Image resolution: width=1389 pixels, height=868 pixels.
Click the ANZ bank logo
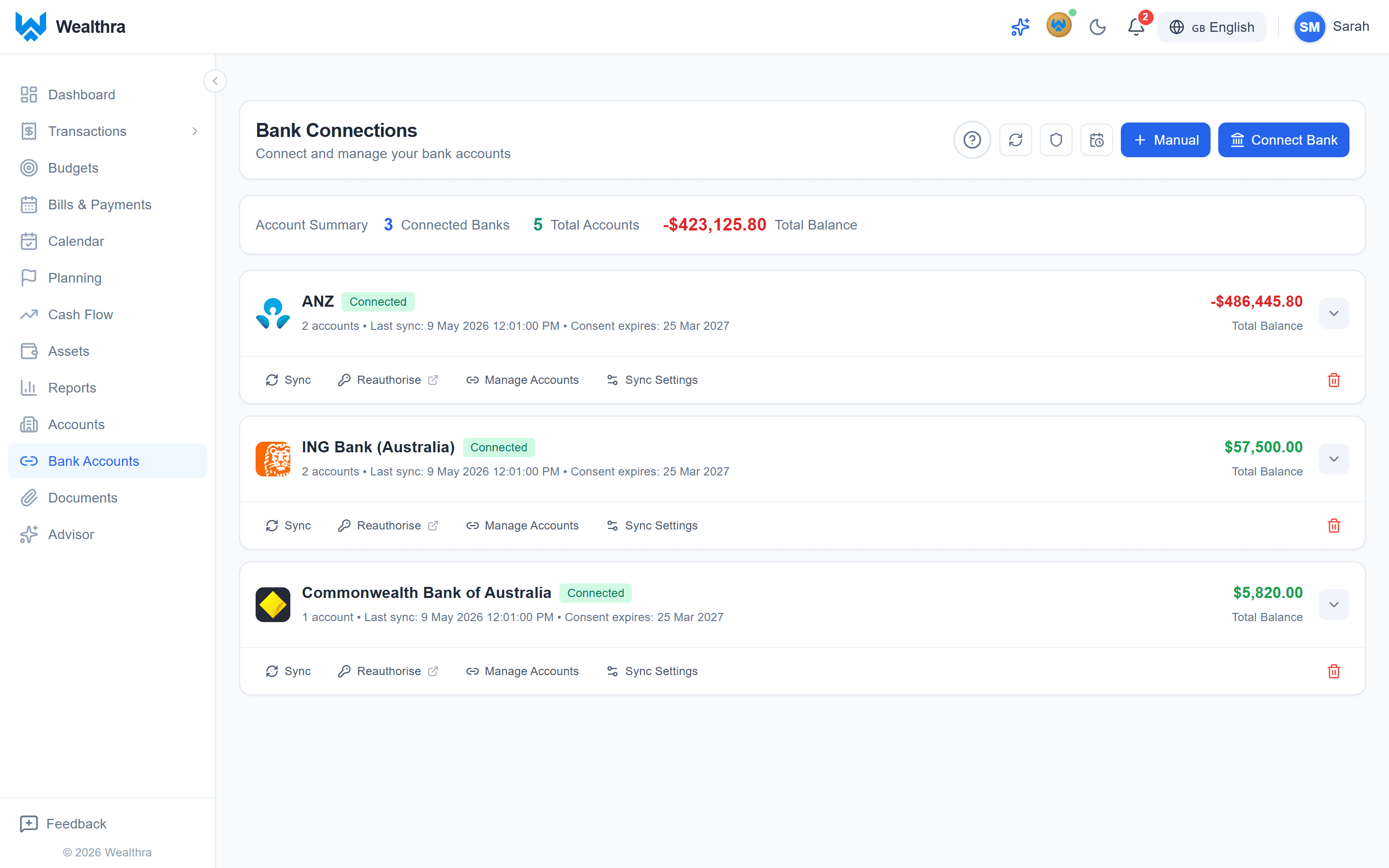tap(272, 313)
